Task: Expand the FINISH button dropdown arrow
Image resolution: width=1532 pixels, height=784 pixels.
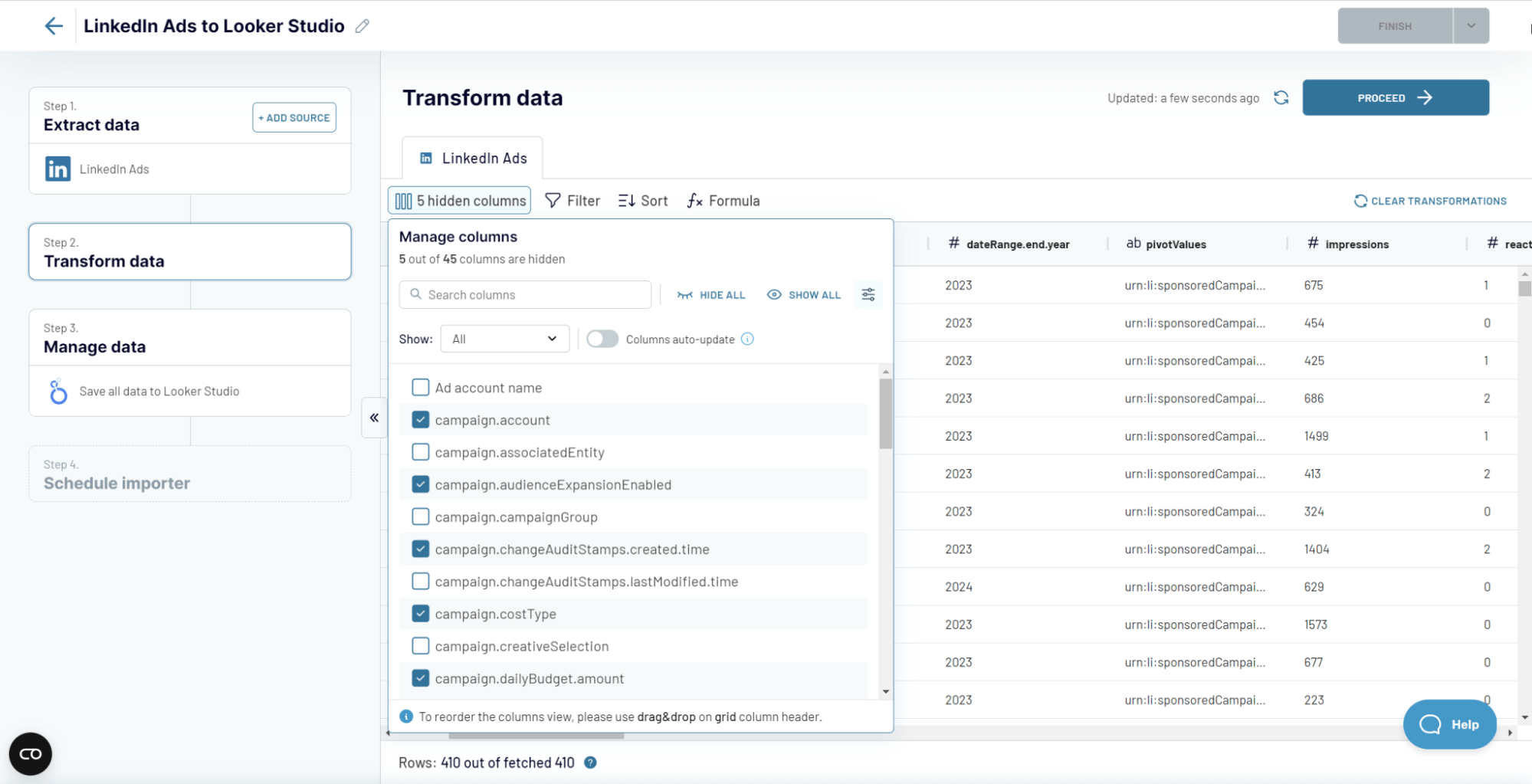Action: coord(1471,26)
